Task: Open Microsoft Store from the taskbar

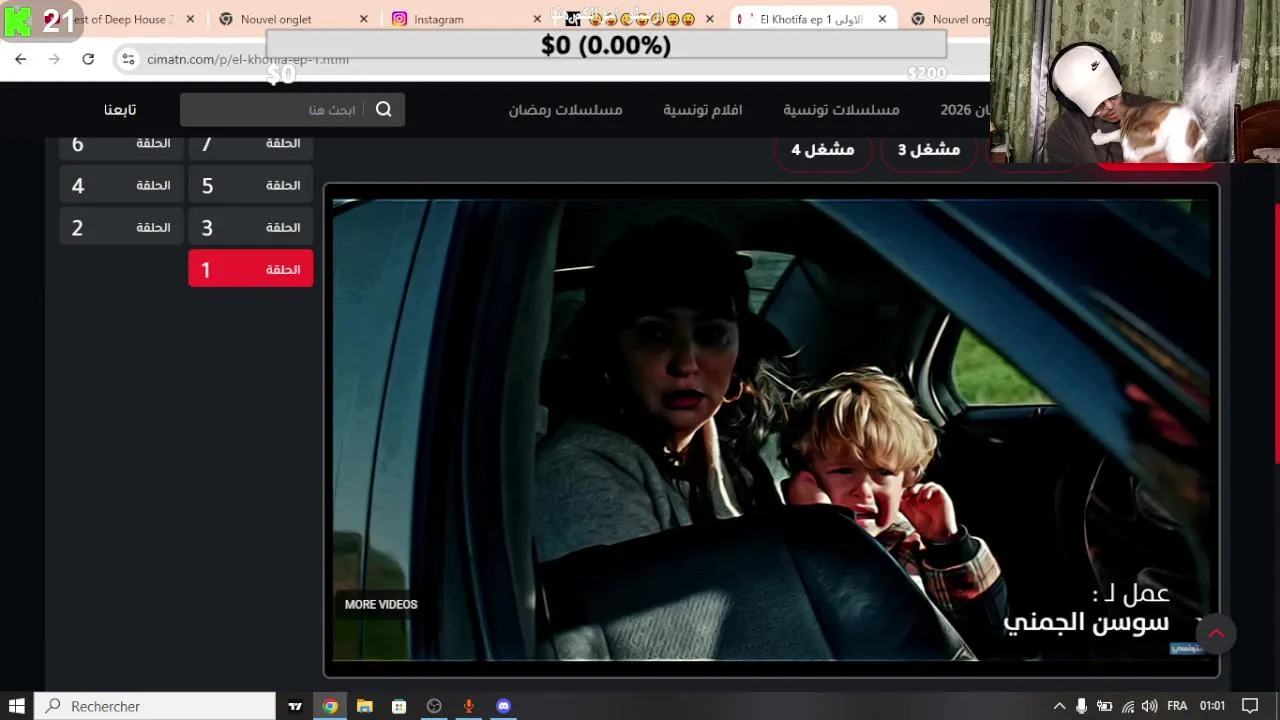Action: coord(399,706)
